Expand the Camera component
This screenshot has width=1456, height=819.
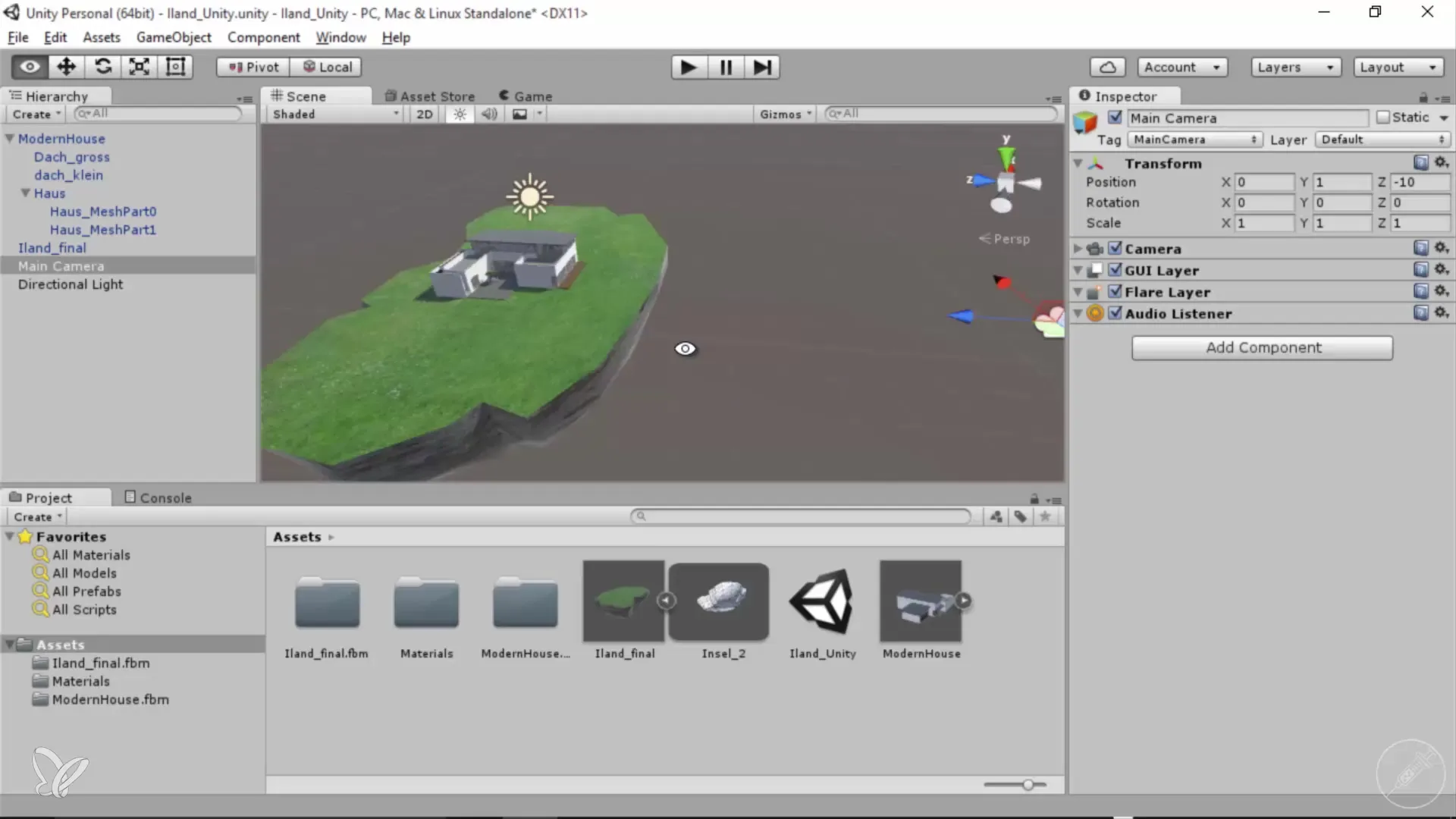point(1078,249)
